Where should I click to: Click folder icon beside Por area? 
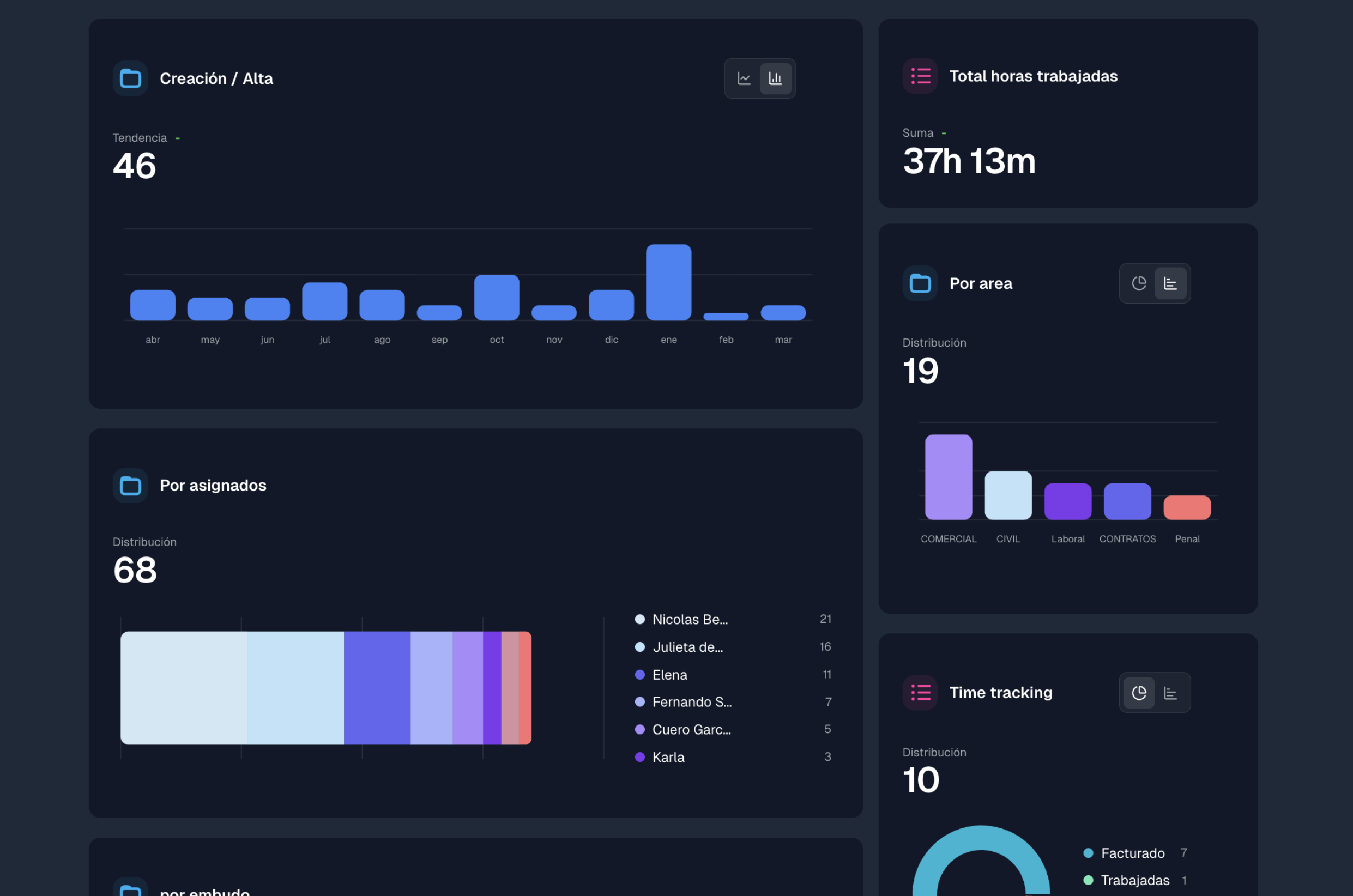point(920,283)
